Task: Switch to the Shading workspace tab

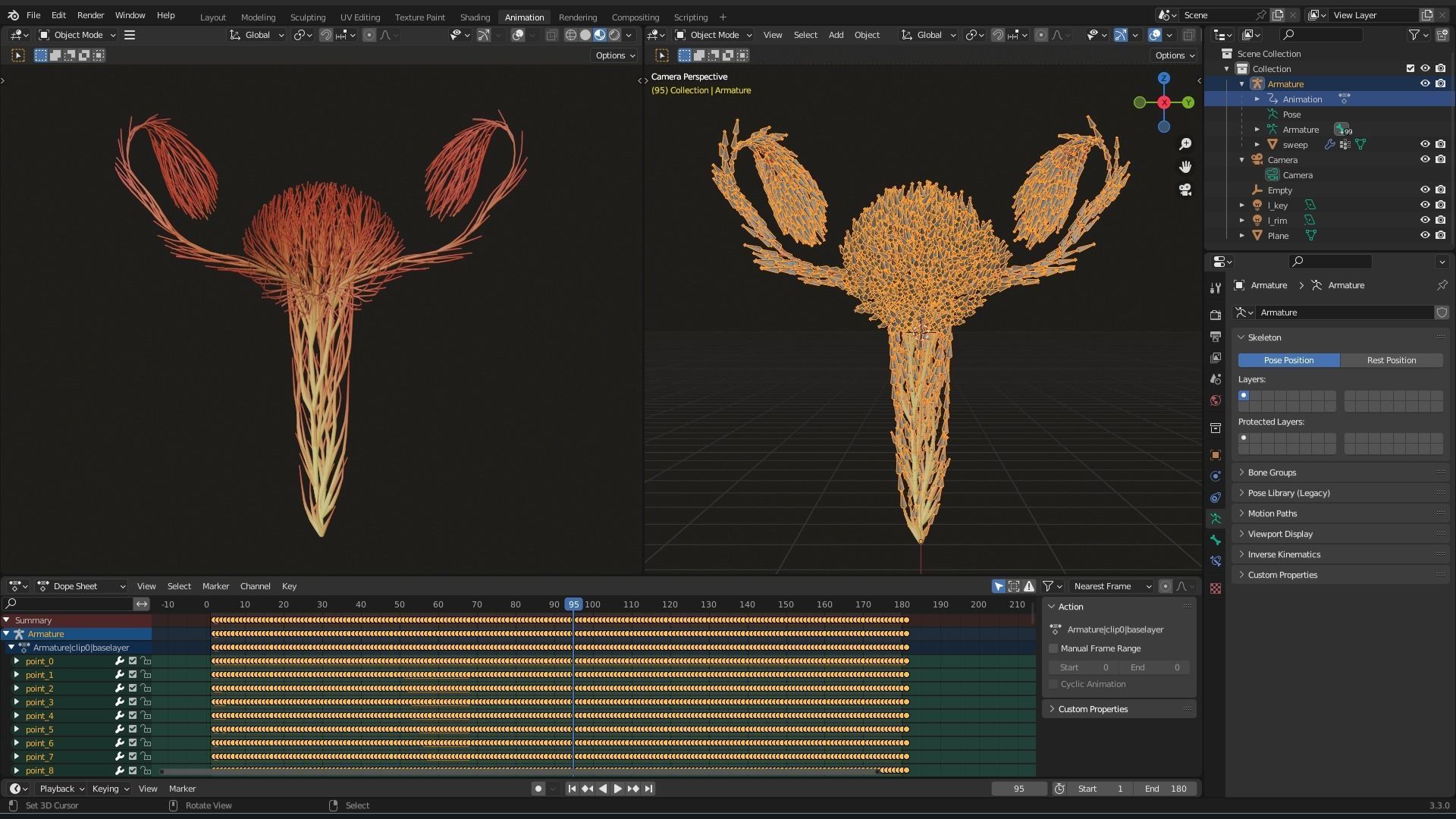Action: pos(475,17)
